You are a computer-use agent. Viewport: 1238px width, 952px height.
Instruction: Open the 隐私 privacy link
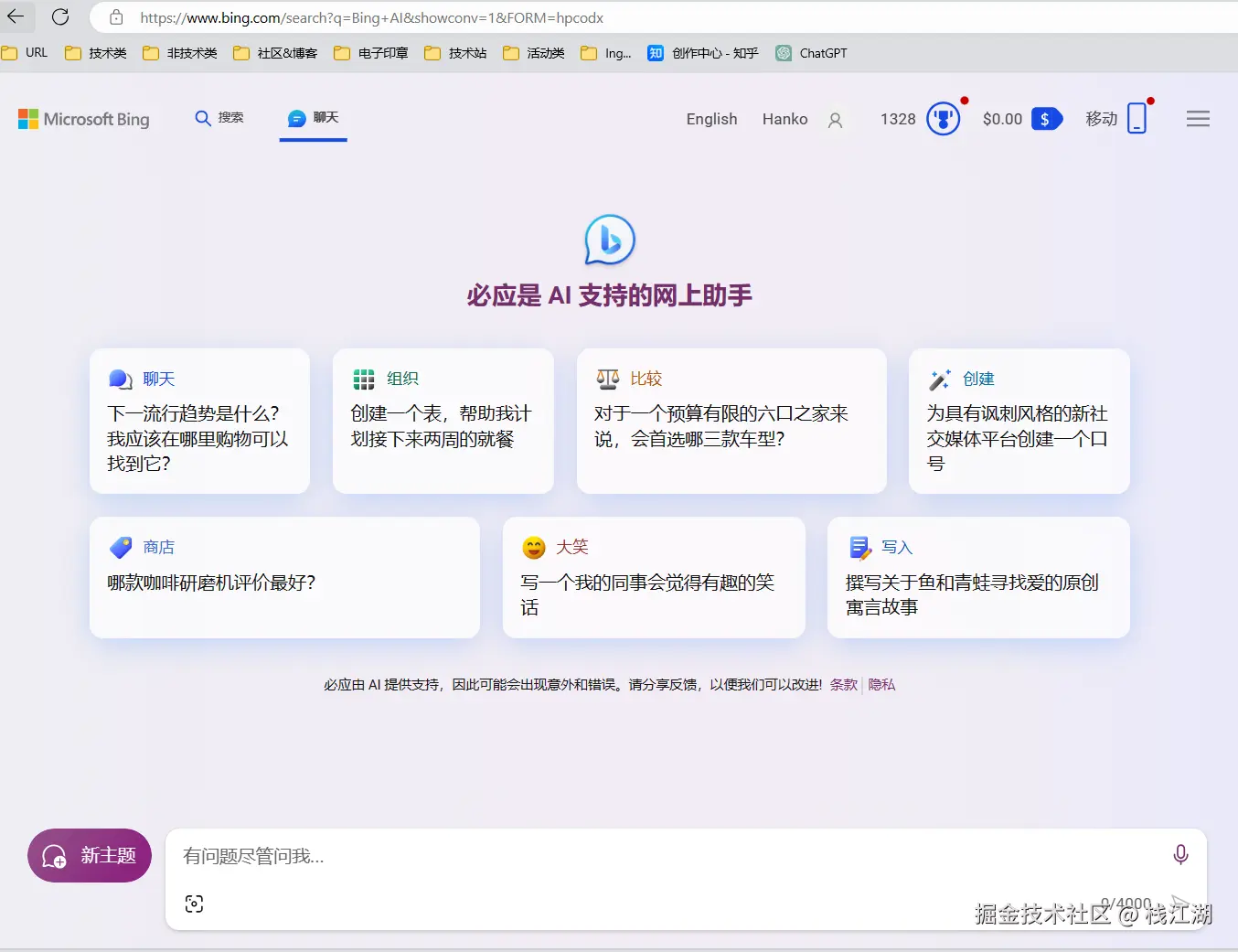click(x=881, y=684)
